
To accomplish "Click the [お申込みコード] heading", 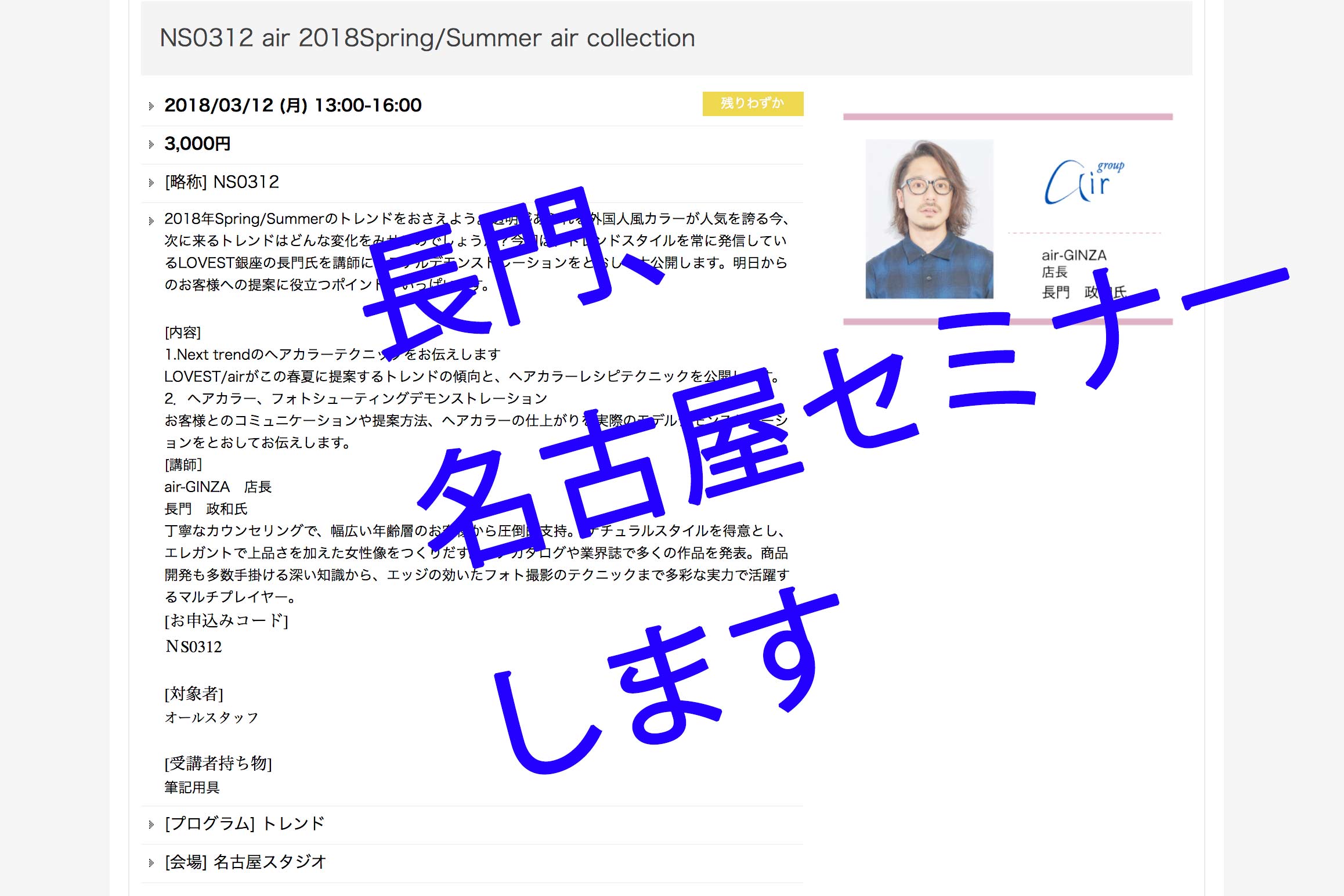I will pos(226,621).
